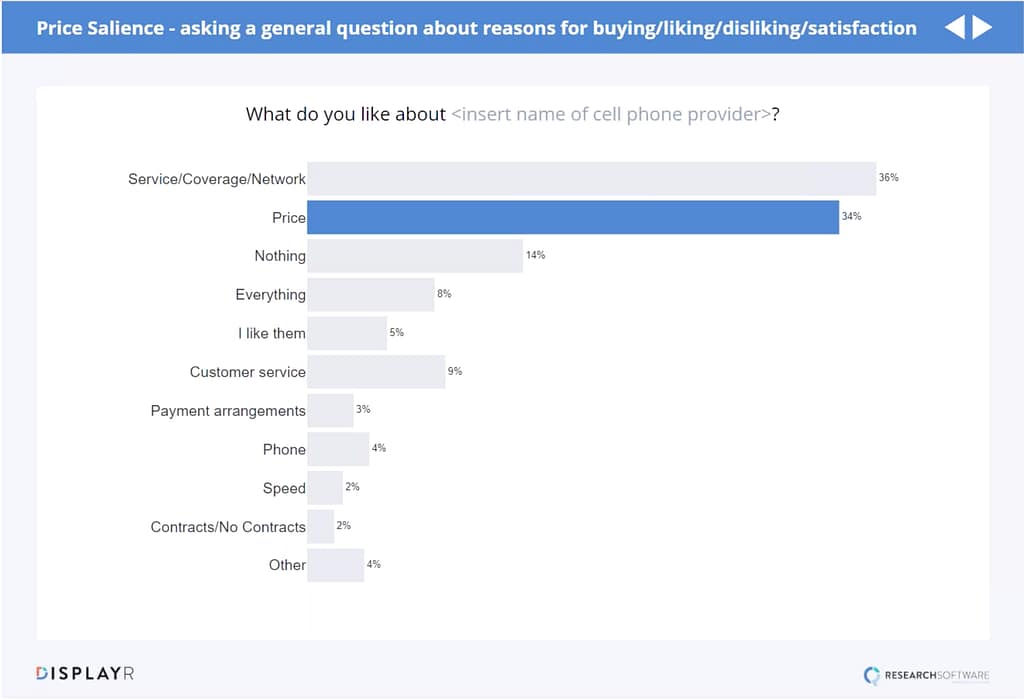Select the Phone bar
The width and height of the screenshot is (1024, 700).
click(x=338, y=449)
